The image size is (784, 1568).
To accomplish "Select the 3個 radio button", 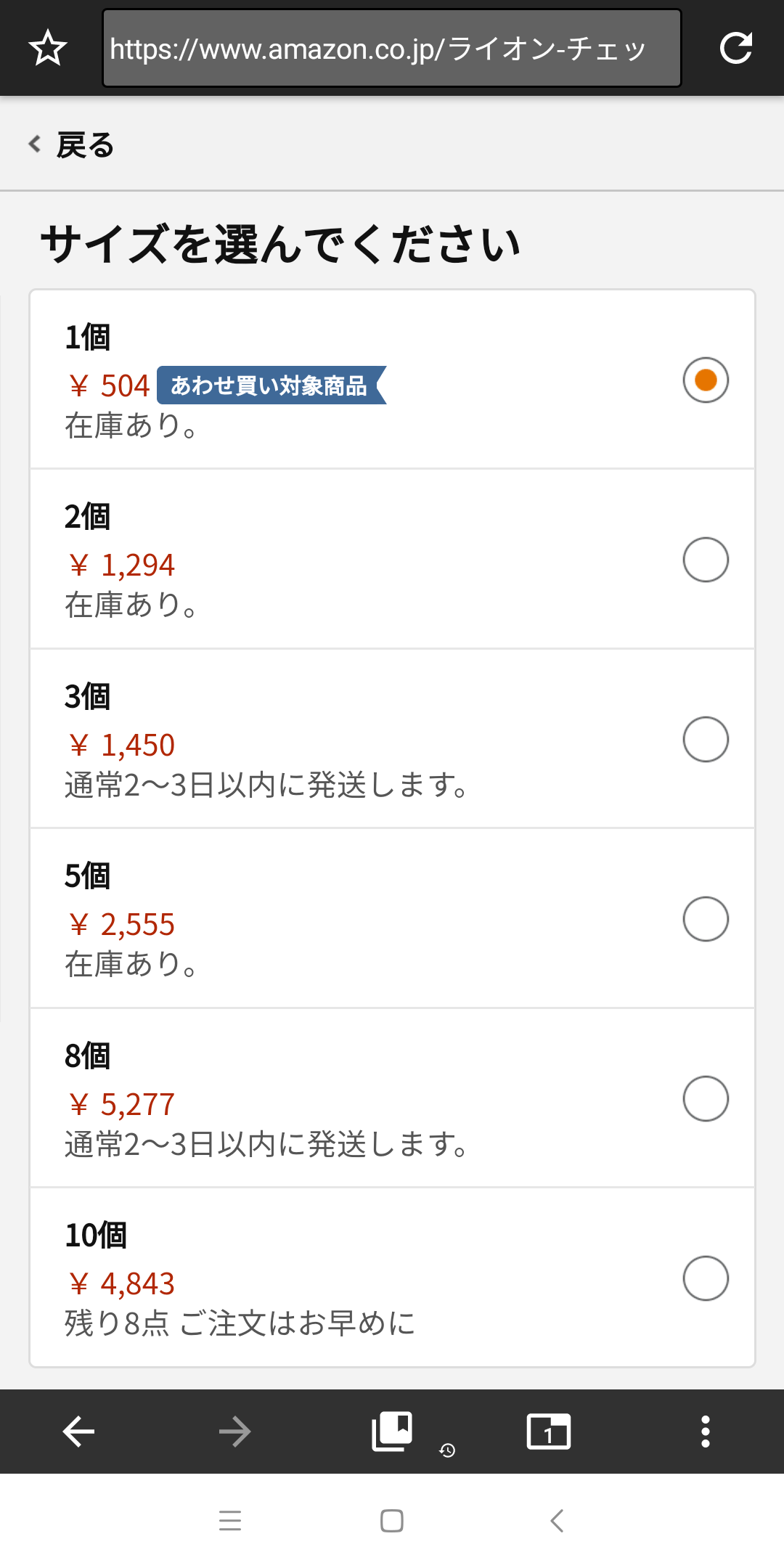I will [706, 739].
